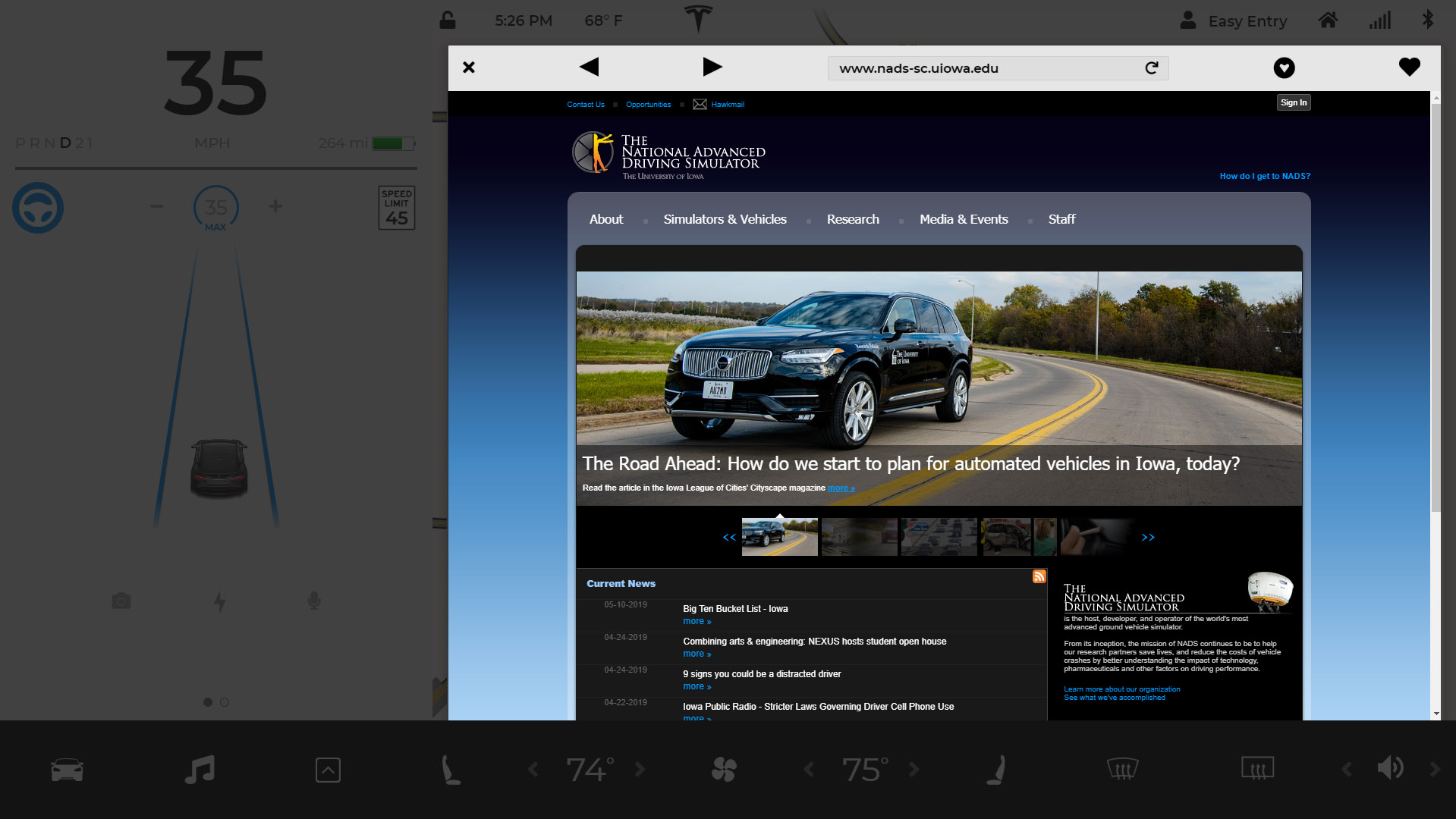
Task: Go to next carousel slides with >>
Action: pyautogui.click(x=1148, y=537)
